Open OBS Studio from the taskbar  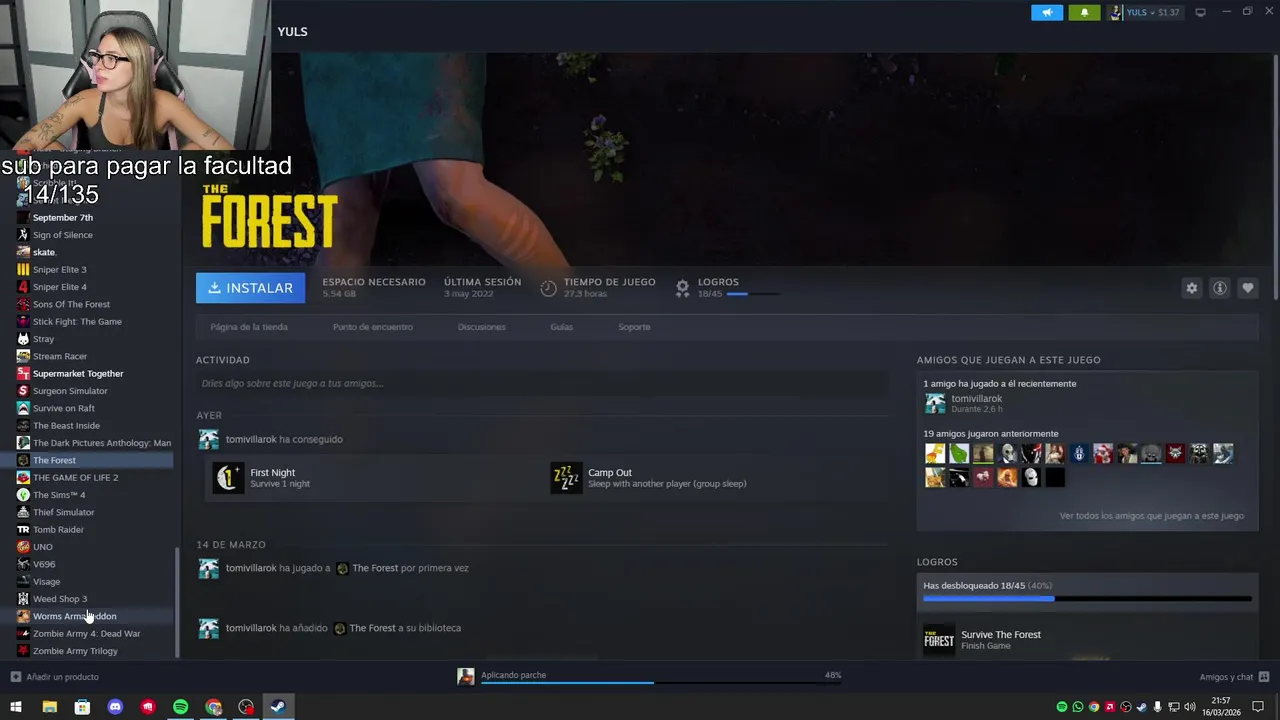[x=246, y=707]
